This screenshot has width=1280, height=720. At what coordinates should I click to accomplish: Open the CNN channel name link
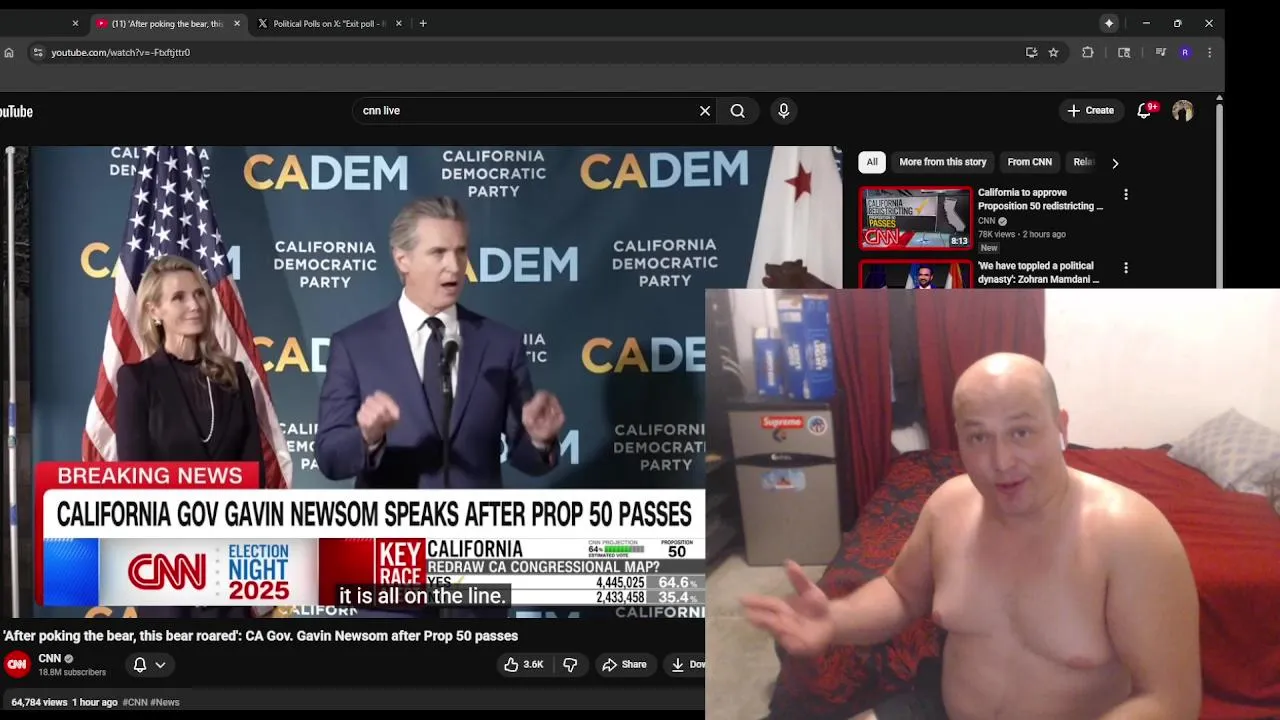click(x=50, y=658)
